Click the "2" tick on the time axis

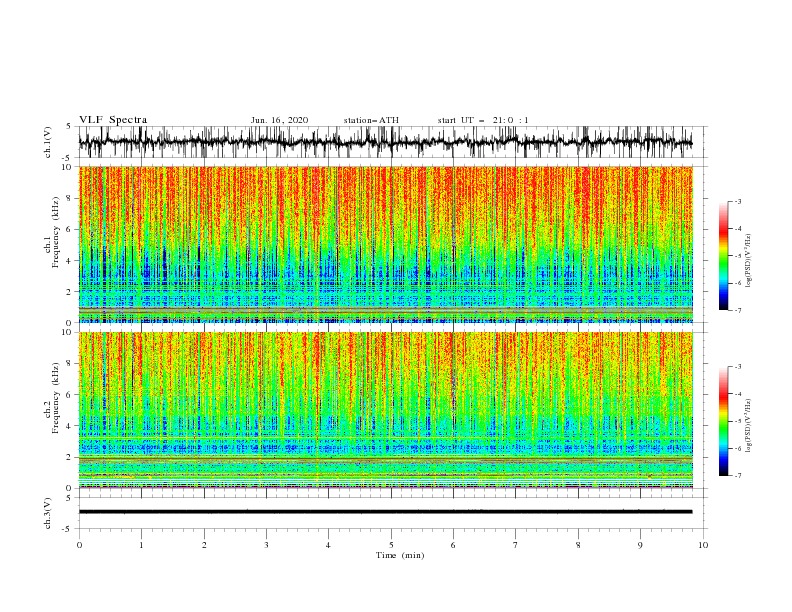coord(204,545)
